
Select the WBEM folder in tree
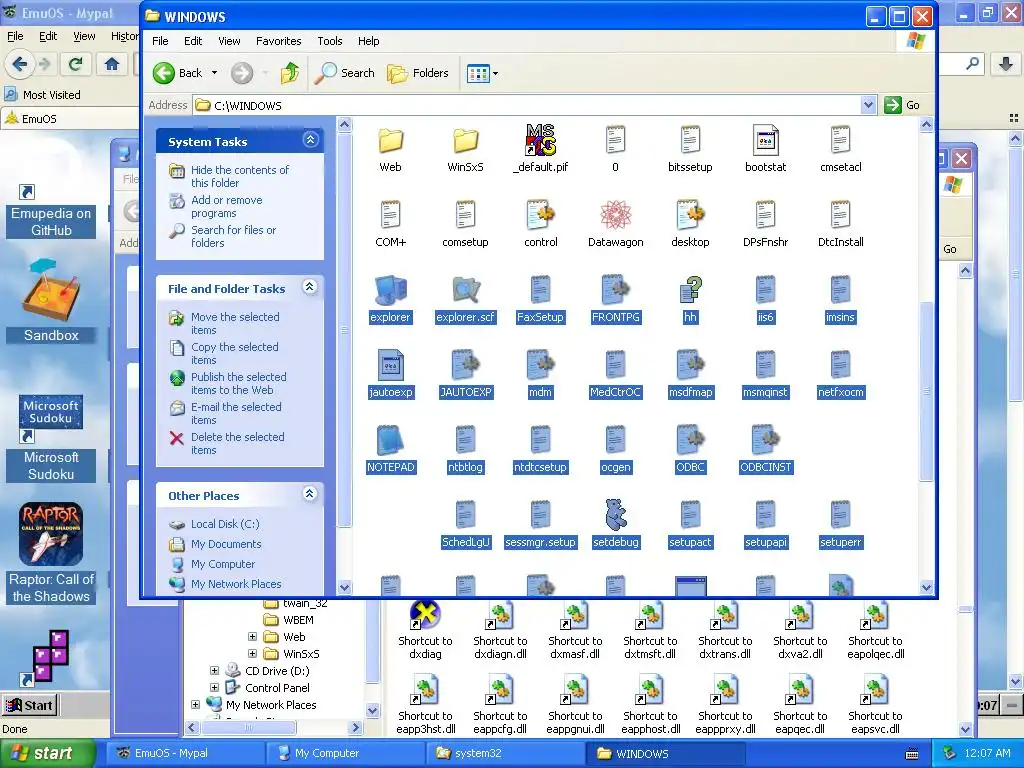[x=298, y=620]
